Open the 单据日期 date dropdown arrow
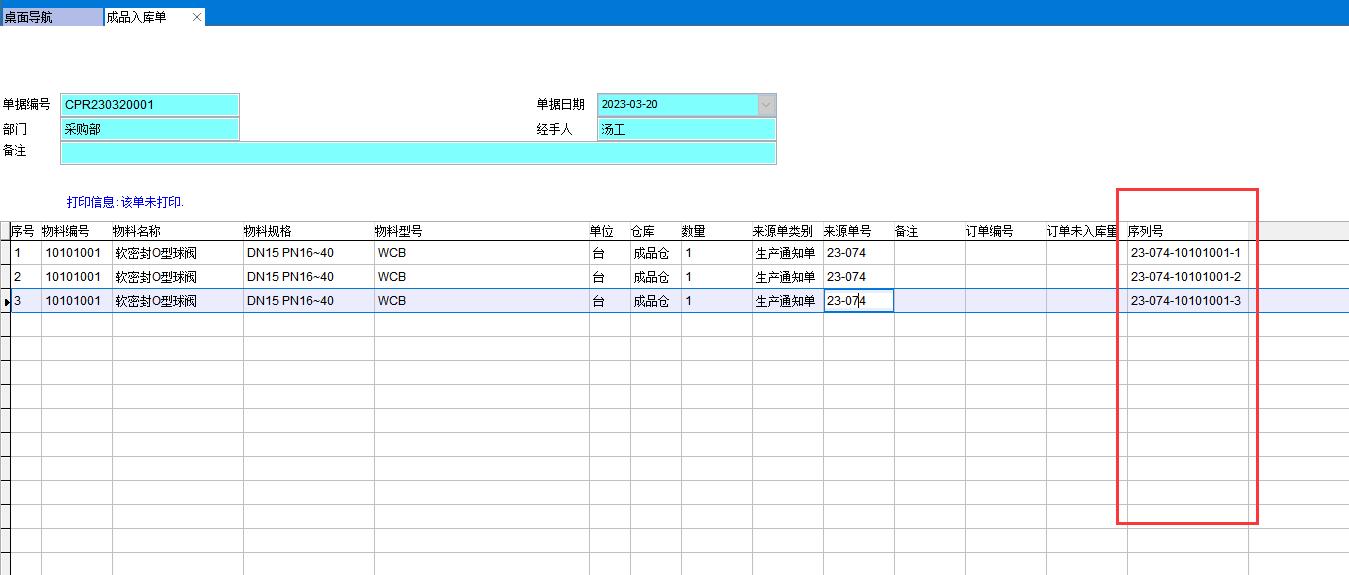1349x575 pixels. pyautogui.click(x=766, y=105)
